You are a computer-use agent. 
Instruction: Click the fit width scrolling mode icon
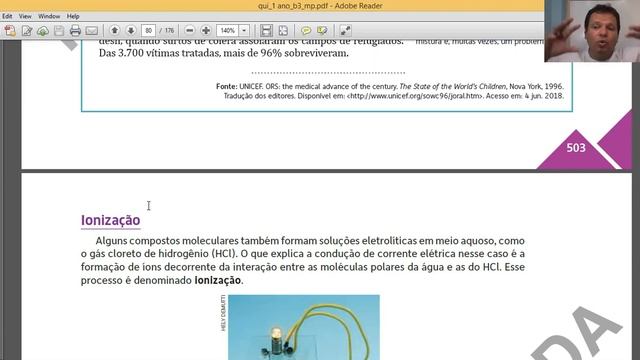pyautogui.click(x=267, y=31)
